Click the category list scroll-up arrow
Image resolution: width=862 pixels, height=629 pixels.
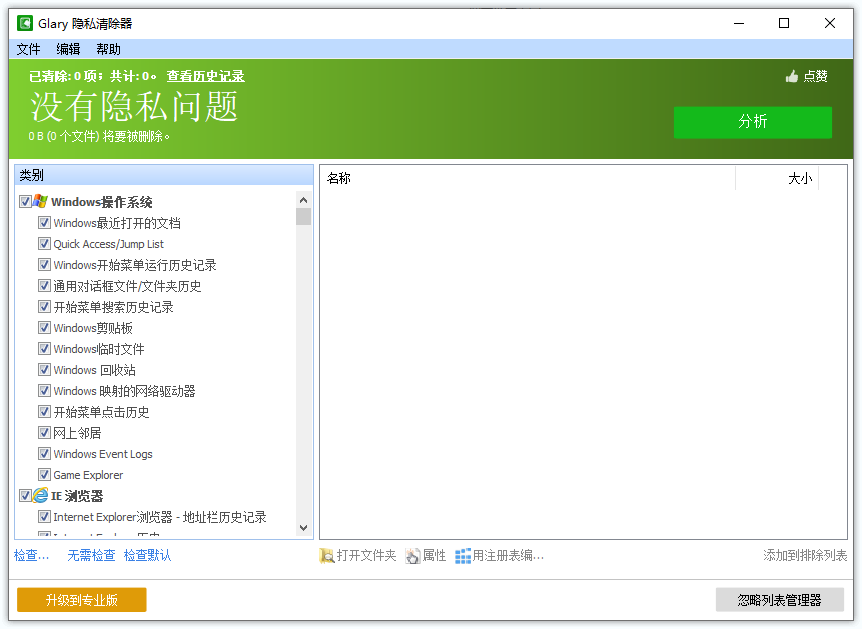point(303,200)
